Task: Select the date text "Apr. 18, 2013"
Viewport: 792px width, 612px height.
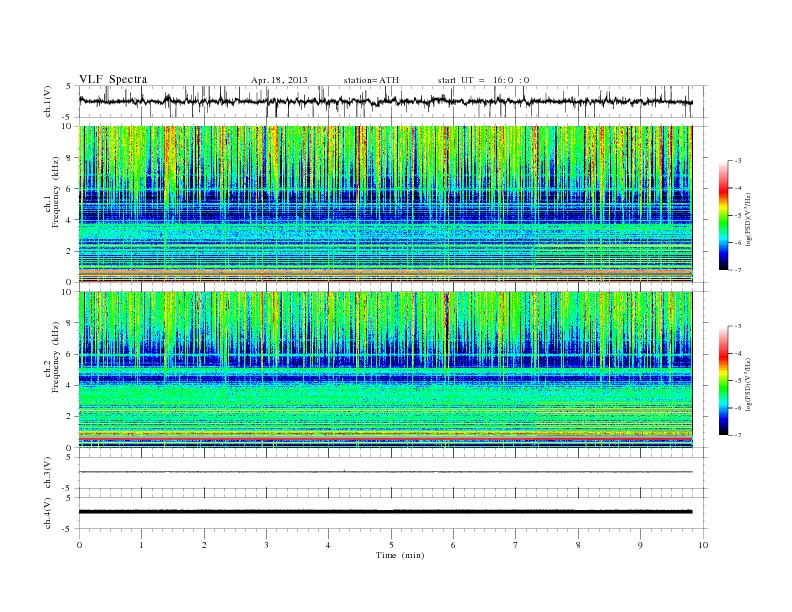Action: tap(279, 80)
